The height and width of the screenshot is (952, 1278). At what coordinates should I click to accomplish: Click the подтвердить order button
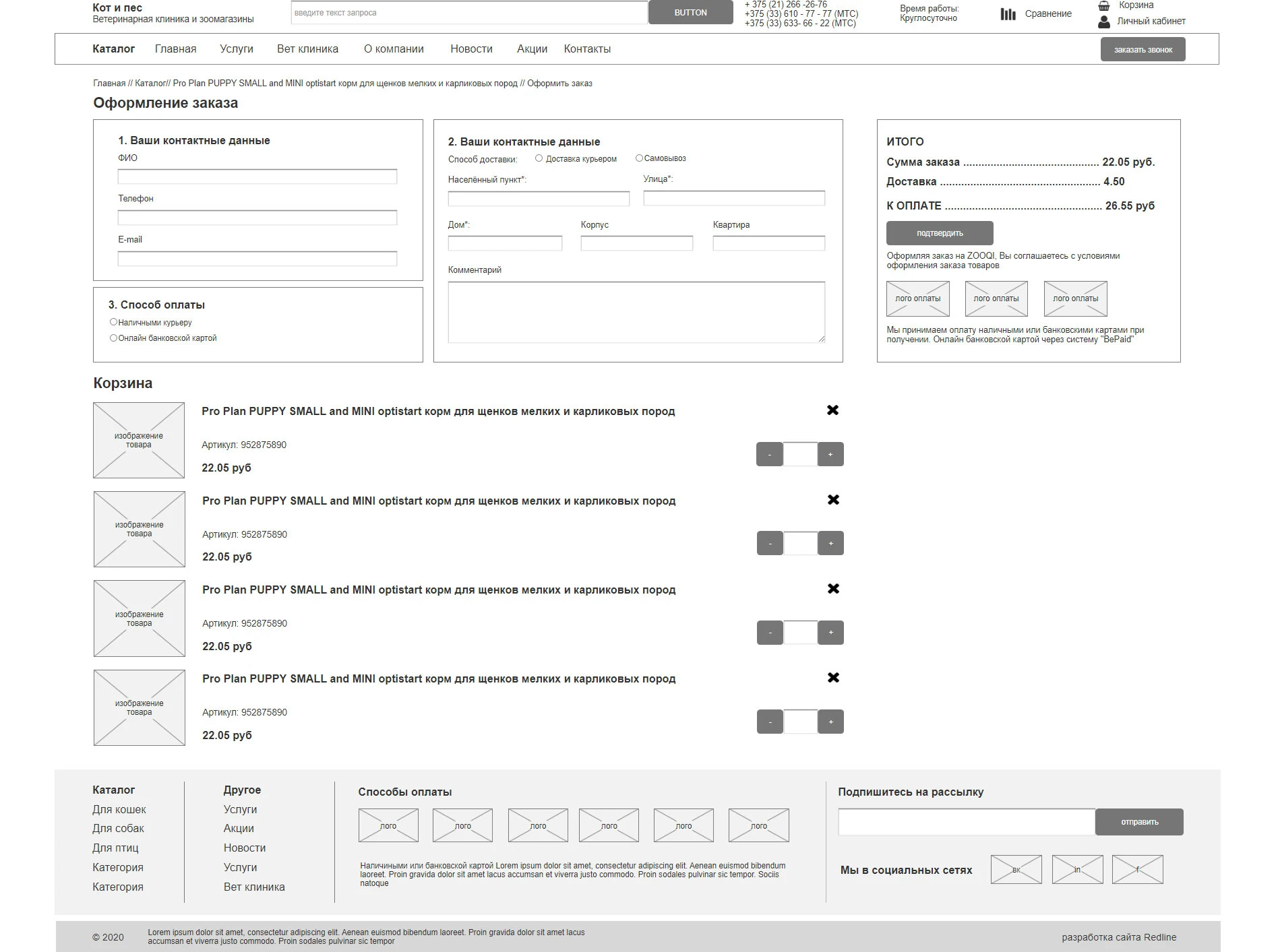(940, 233)
